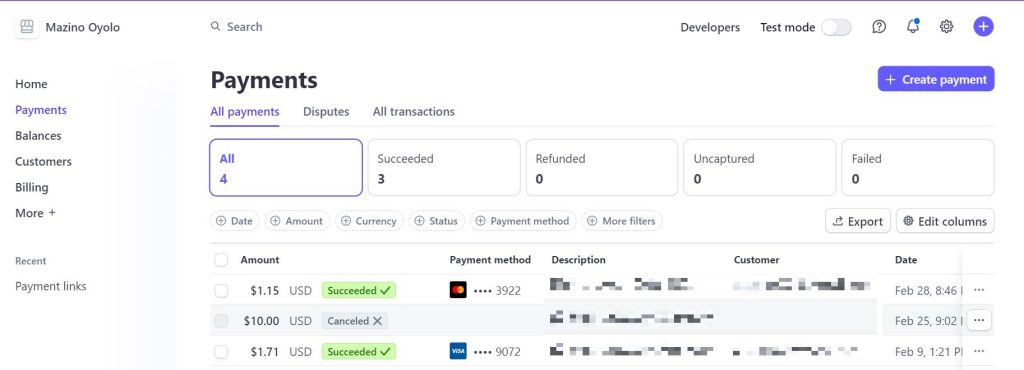
Task: Click the purple plus create icon
Action: tap(984, 27)
